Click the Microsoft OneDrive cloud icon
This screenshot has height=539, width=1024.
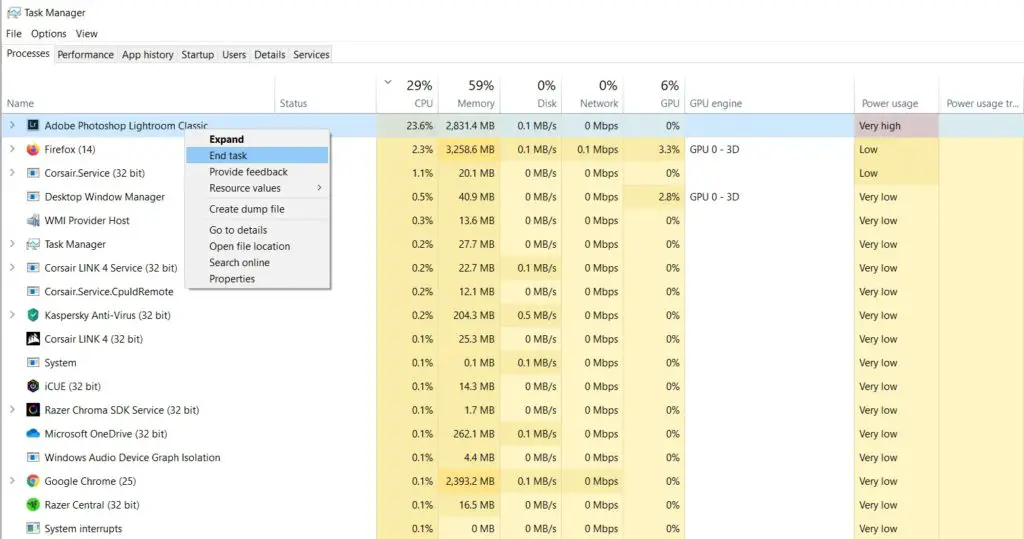[x=33, y=434]
